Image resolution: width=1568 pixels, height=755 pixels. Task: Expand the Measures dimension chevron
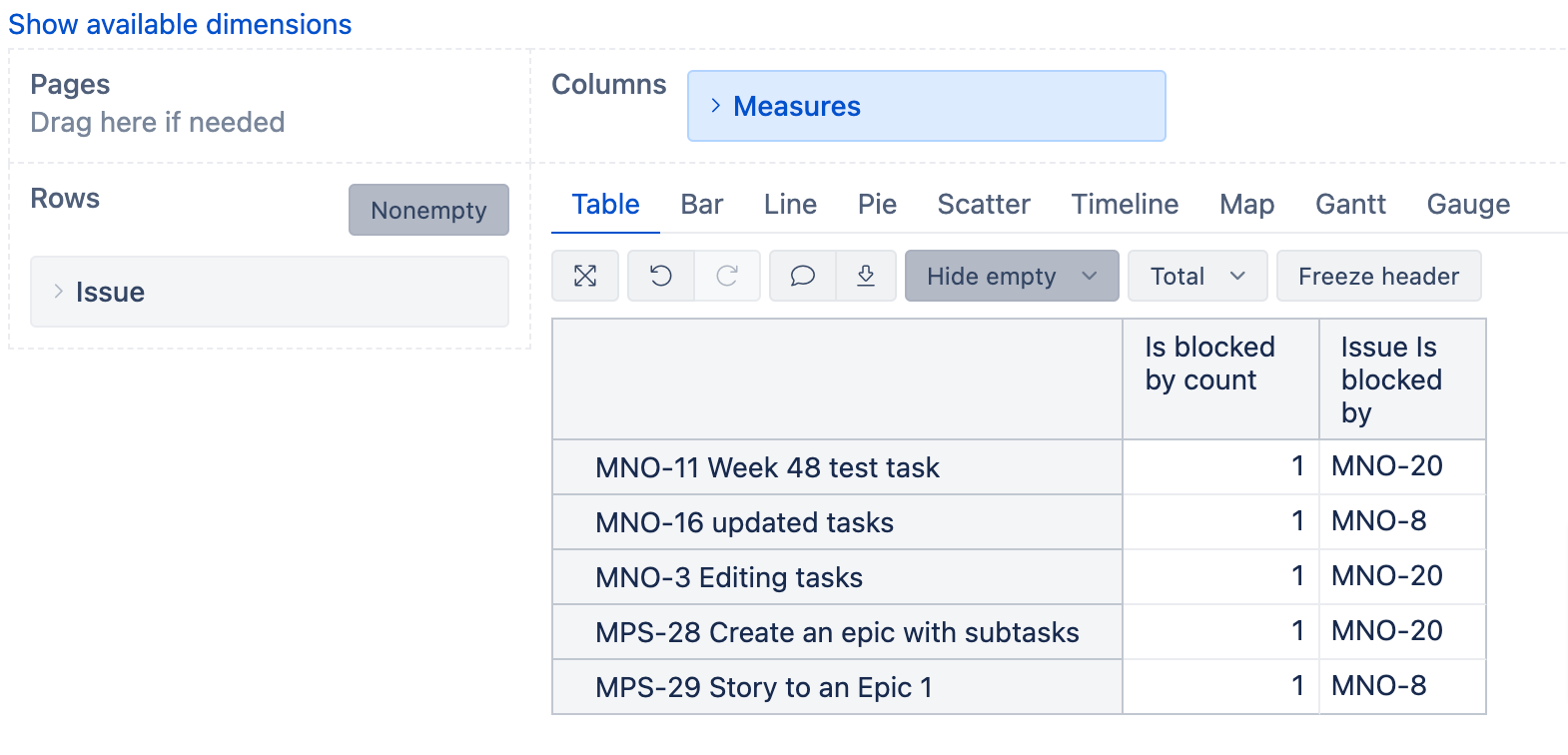[x=715, y=106]
